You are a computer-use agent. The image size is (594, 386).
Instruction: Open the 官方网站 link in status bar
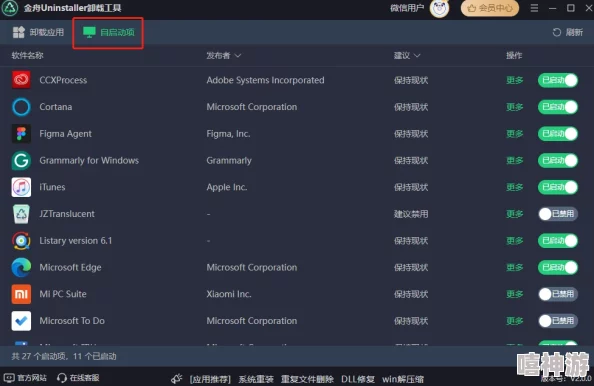click(26, 378)
